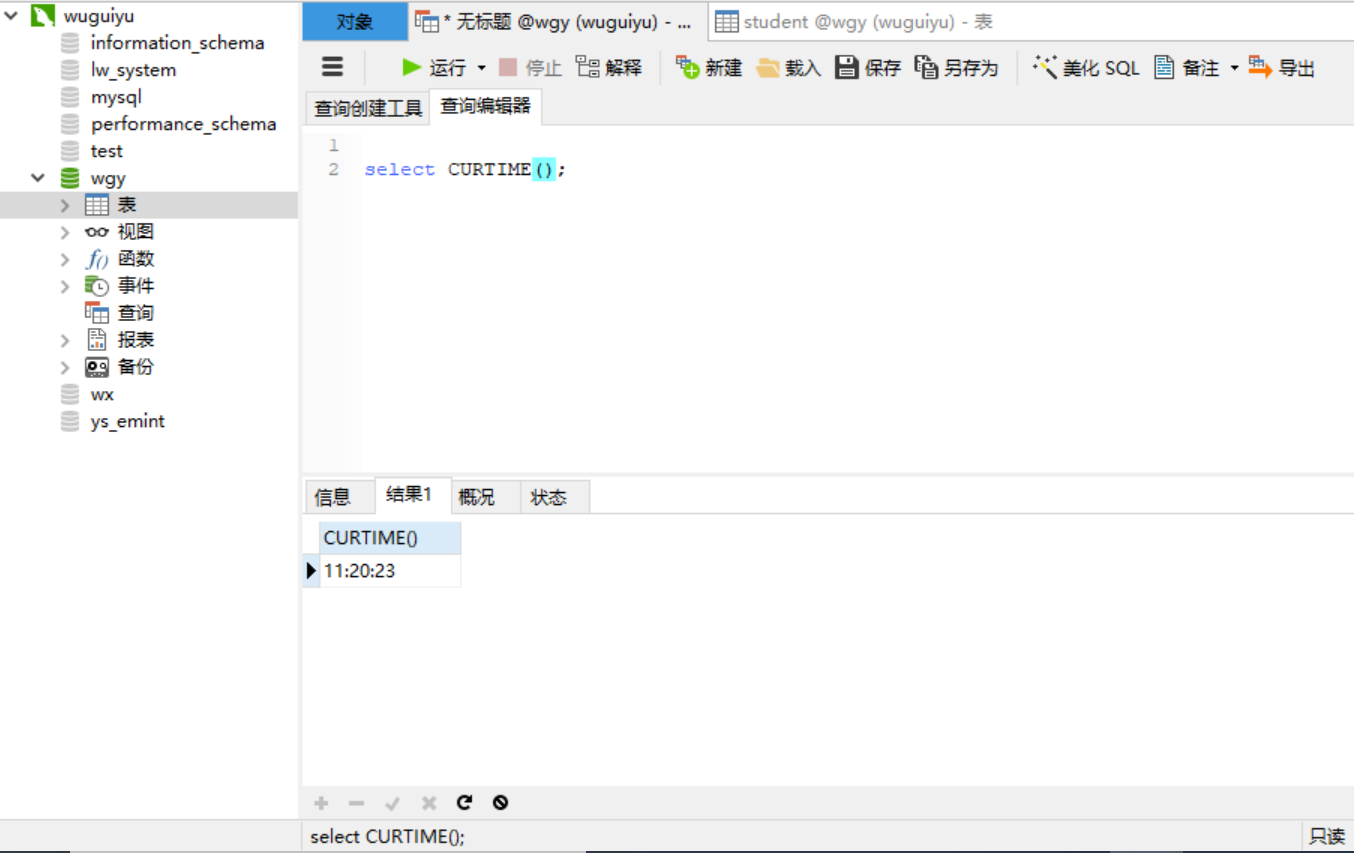The height and width of the screenshot is (853, 1354).
Task: Open the 查询创建工具 tab
Action: coord(367,108)
